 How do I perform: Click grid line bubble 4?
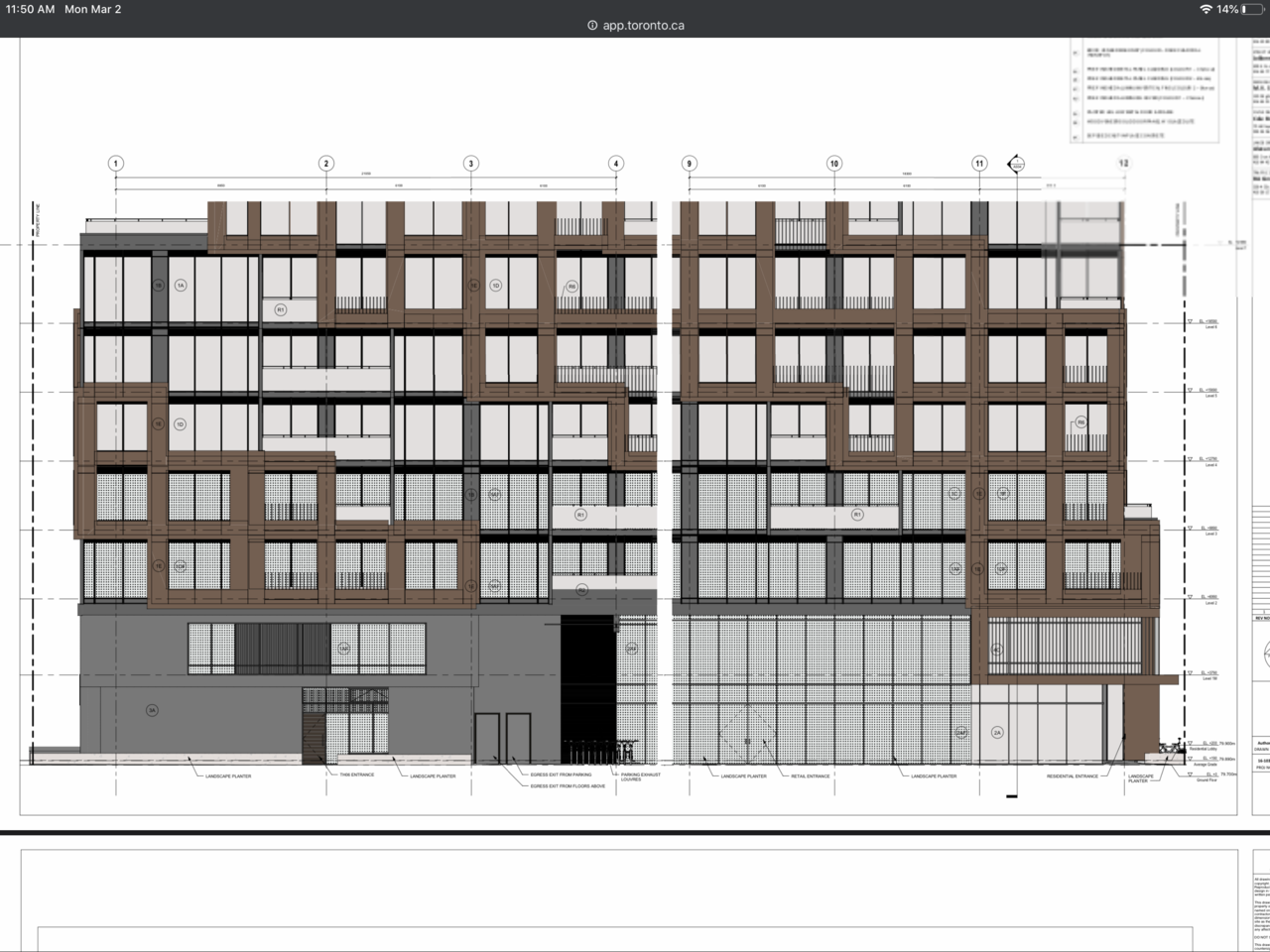point(616,164)
